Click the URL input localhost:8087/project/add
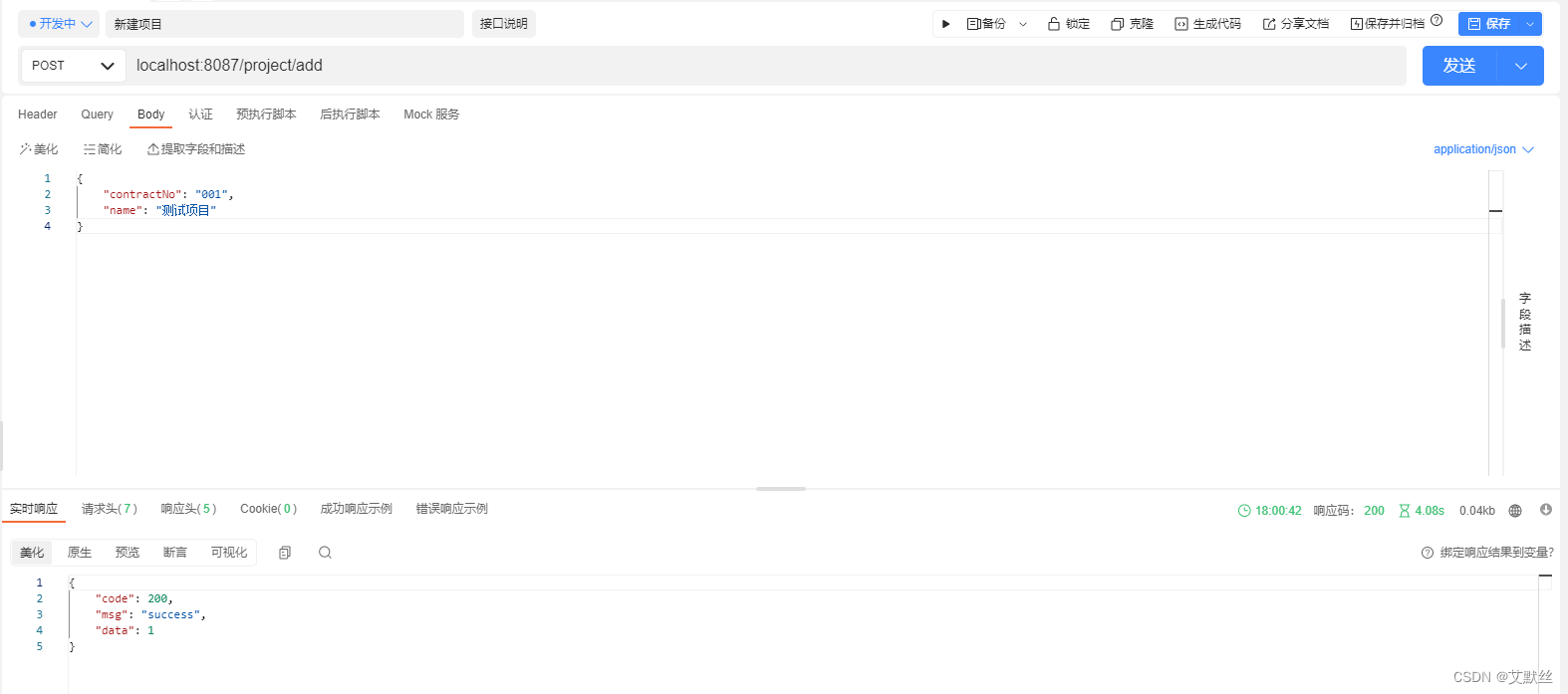1568x694 pixels. point(766,66)
